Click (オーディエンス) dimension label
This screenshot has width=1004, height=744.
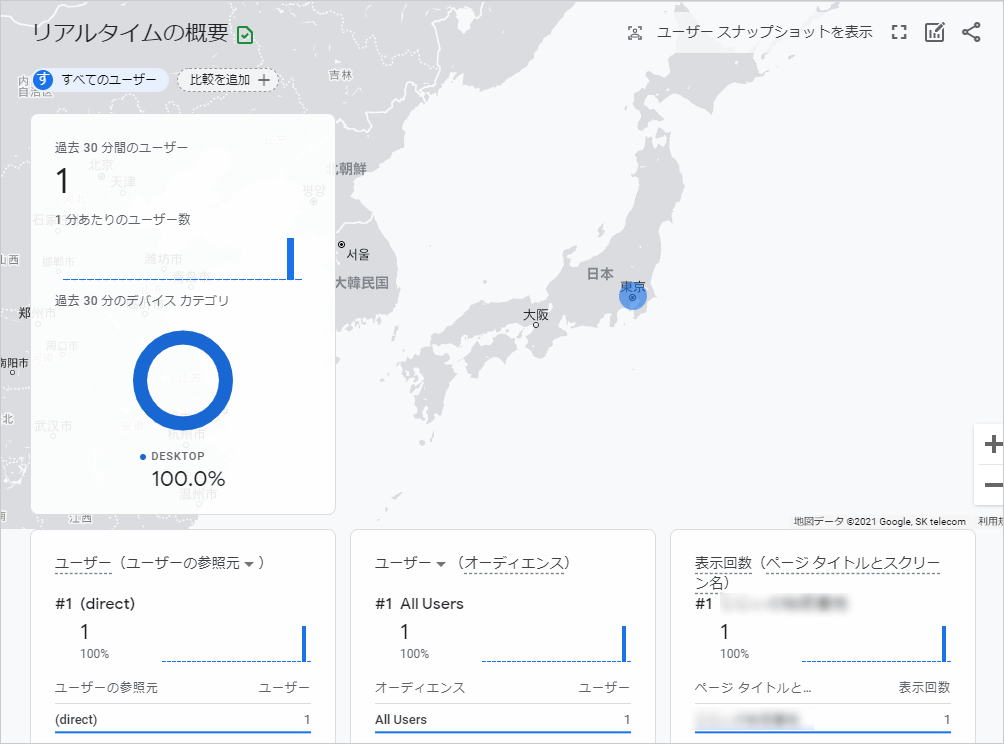click(x=514, y=563)
